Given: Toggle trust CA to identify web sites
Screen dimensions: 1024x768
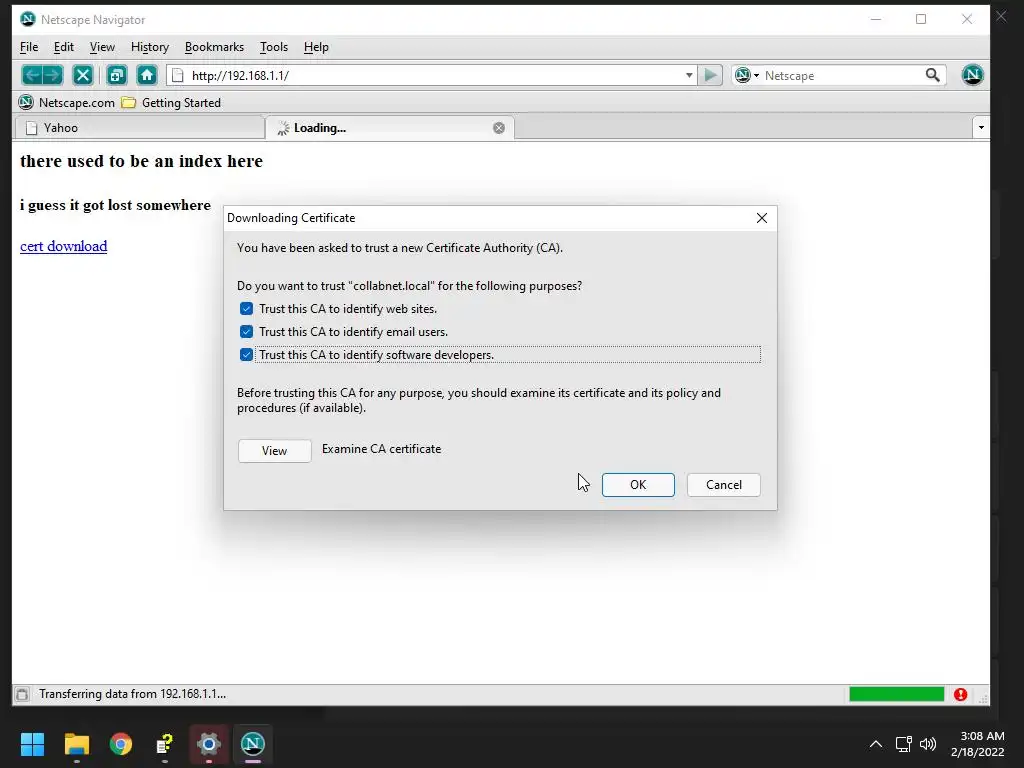Looking at the screenshot, I should (246, 309).
